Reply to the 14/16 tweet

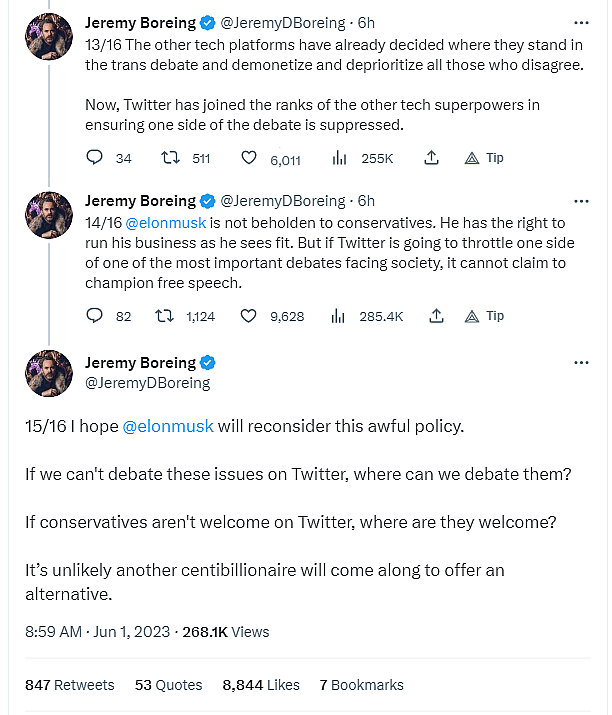(95, 316)
